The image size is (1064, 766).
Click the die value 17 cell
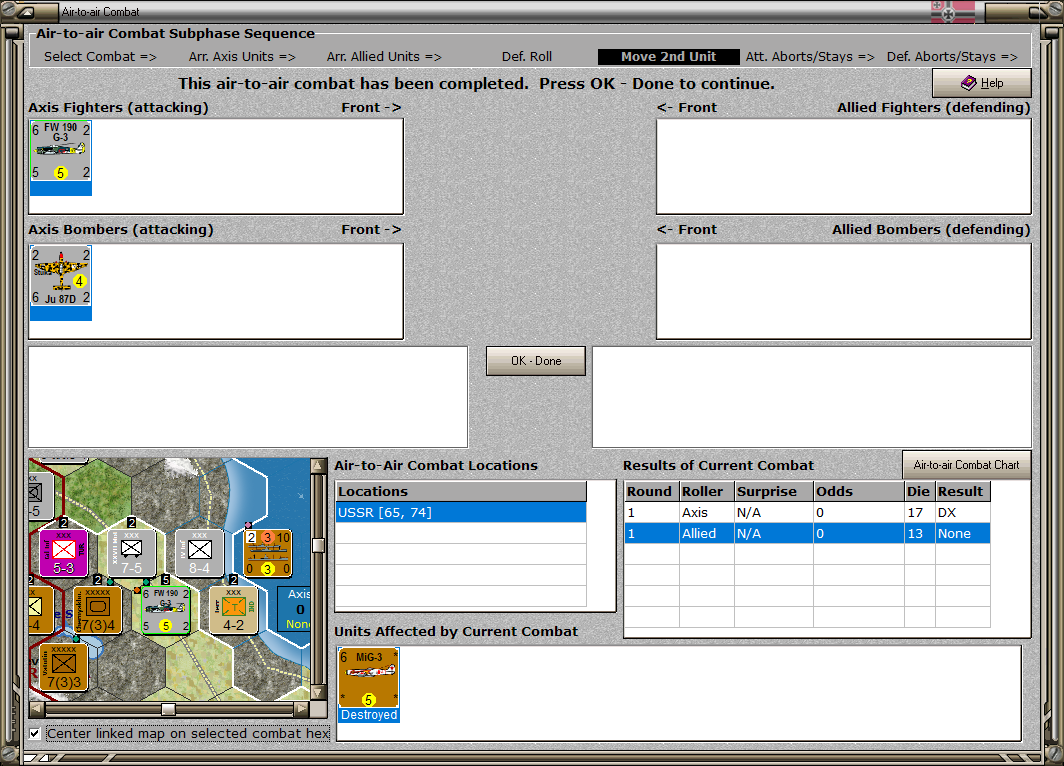[919, 513]
